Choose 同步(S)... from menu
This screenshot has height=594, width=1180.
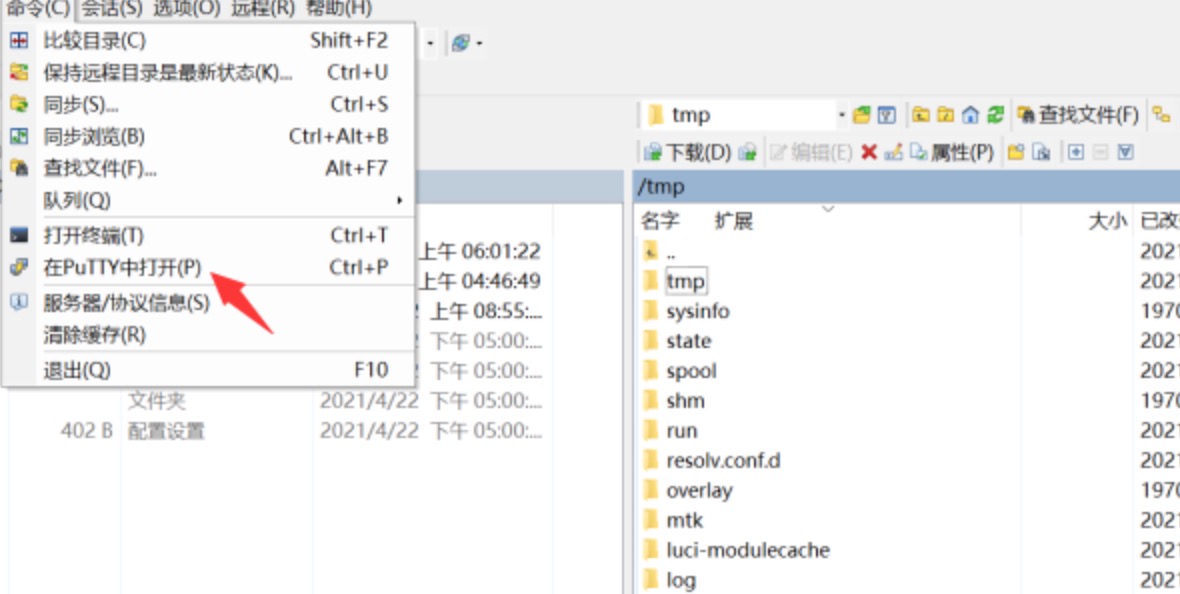[x=209, y=105]
